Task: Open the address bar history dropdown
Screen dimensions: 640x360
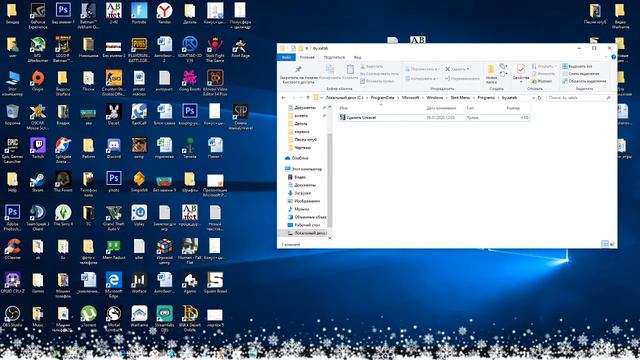Action: pos(533,98)
